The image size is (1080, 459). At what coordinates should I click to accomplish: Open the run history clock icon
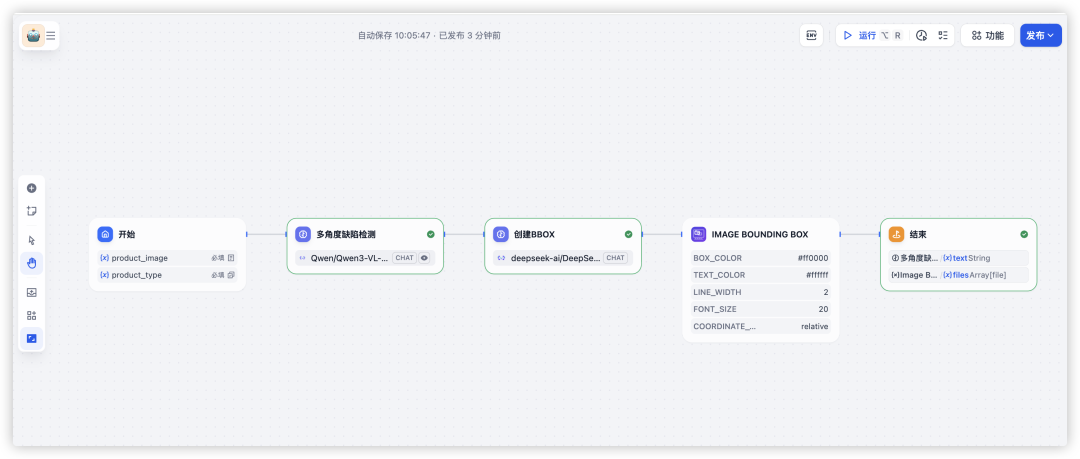922,36
